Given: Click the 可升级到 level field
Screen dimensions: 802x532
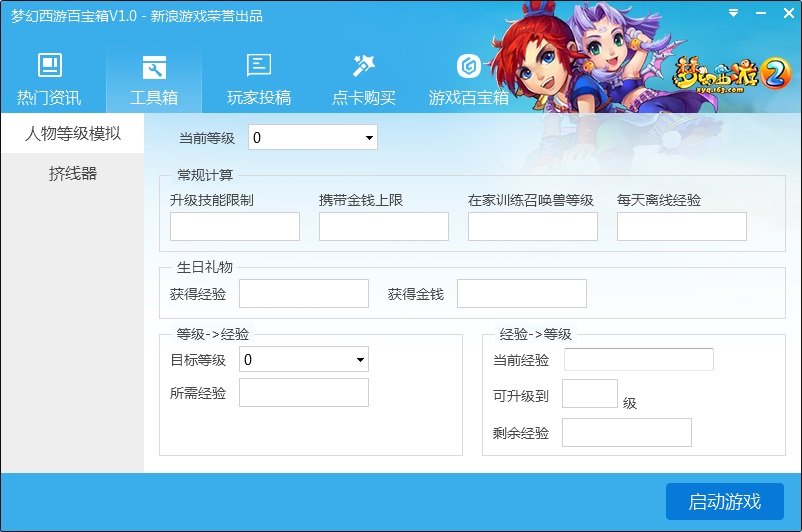Looking at the screenshot, I should [590, 393].
